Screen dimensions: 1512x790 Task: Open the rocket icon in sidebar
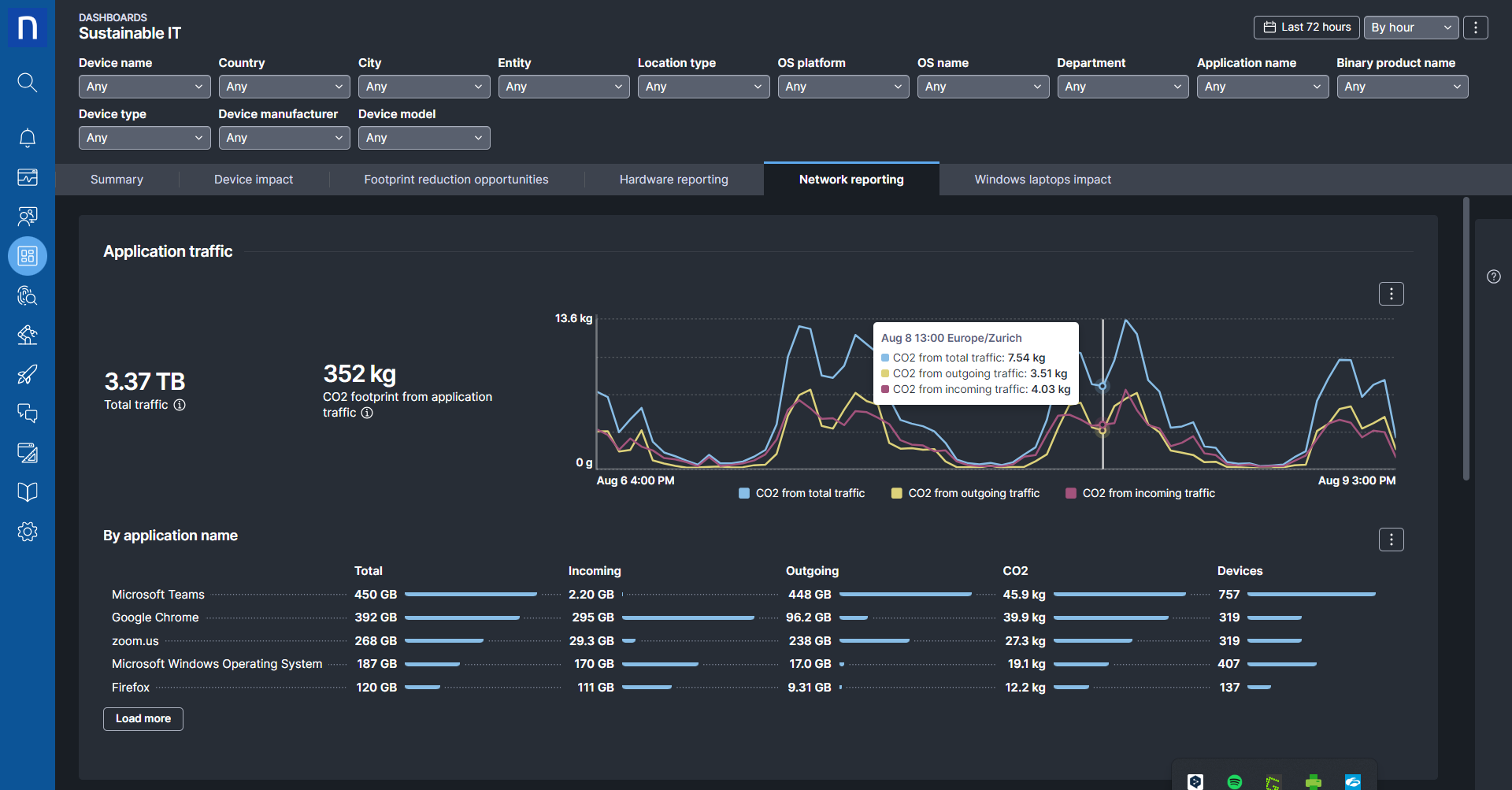[27, 374]
